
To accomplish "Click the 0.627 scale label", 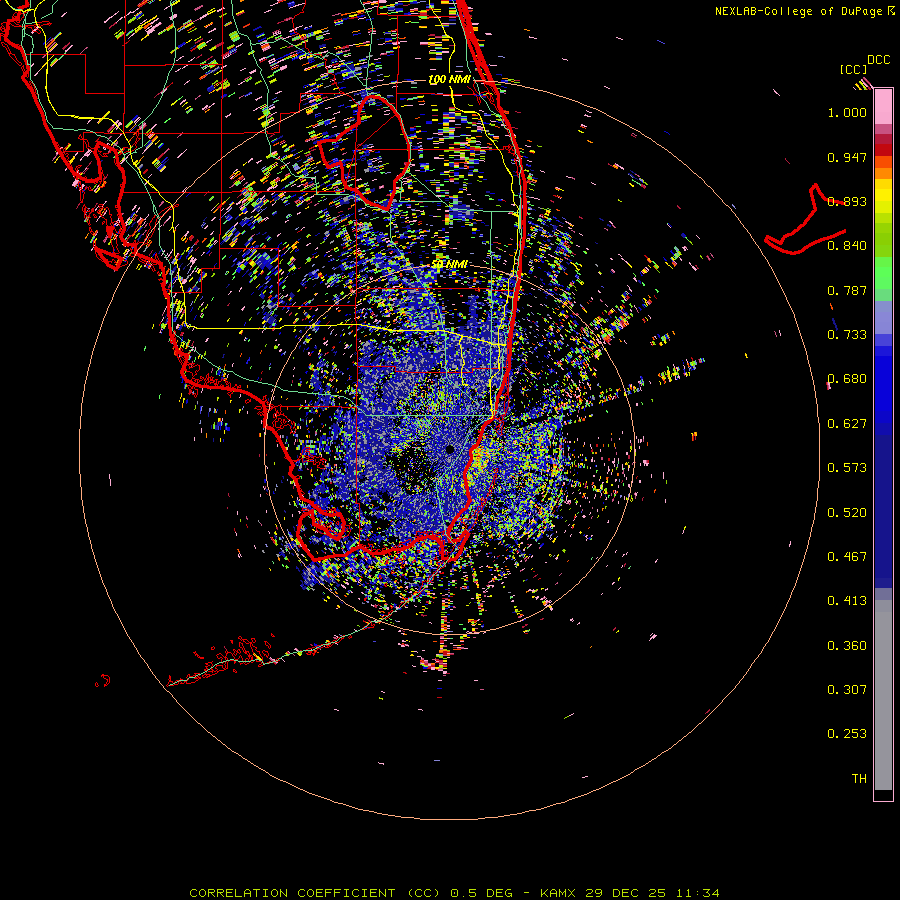I will pos(847,424).
